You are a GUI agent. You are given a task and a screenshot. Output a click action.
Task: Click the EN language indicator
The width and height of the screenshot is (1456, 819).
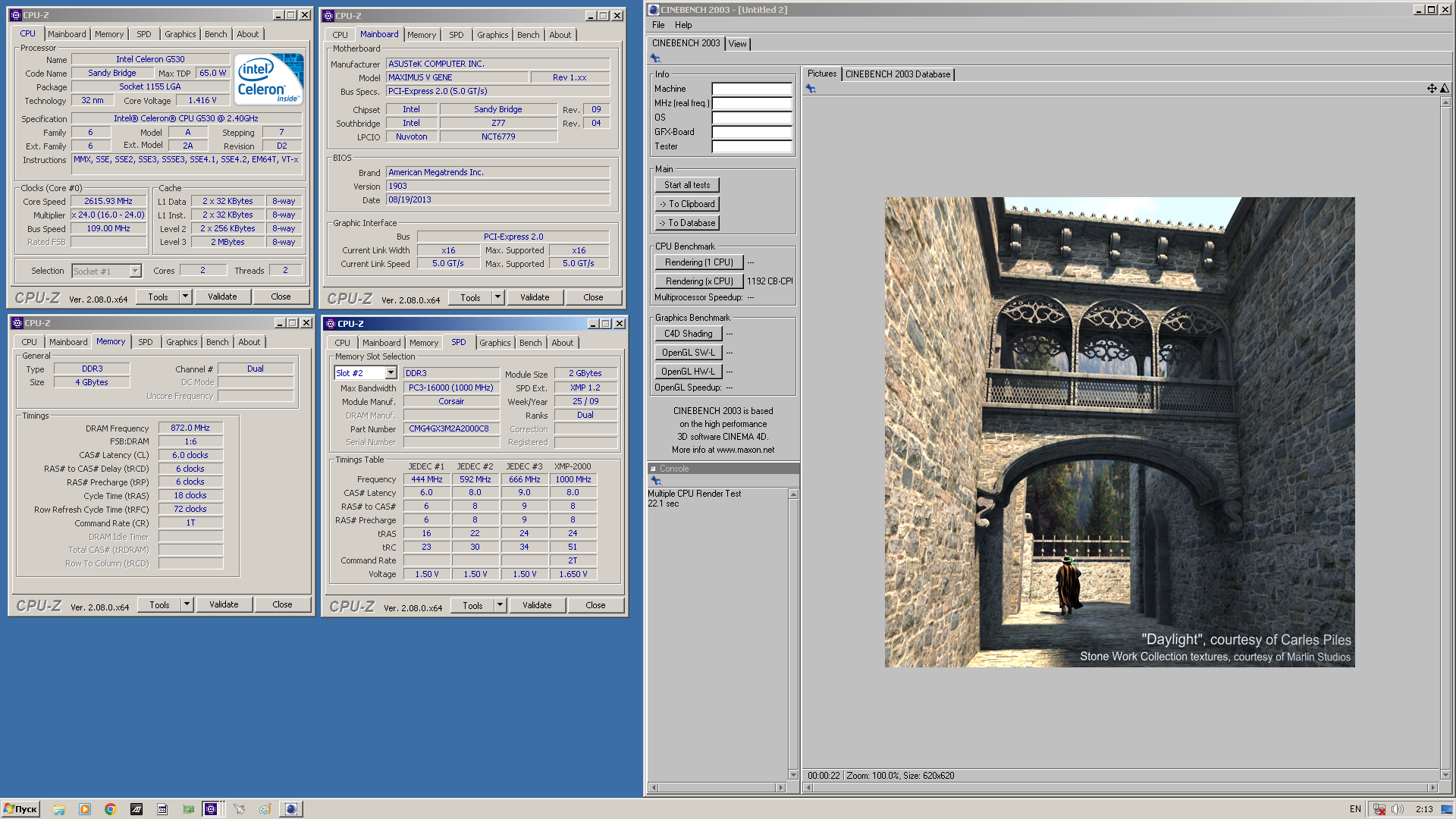(x=1354, y=809)
